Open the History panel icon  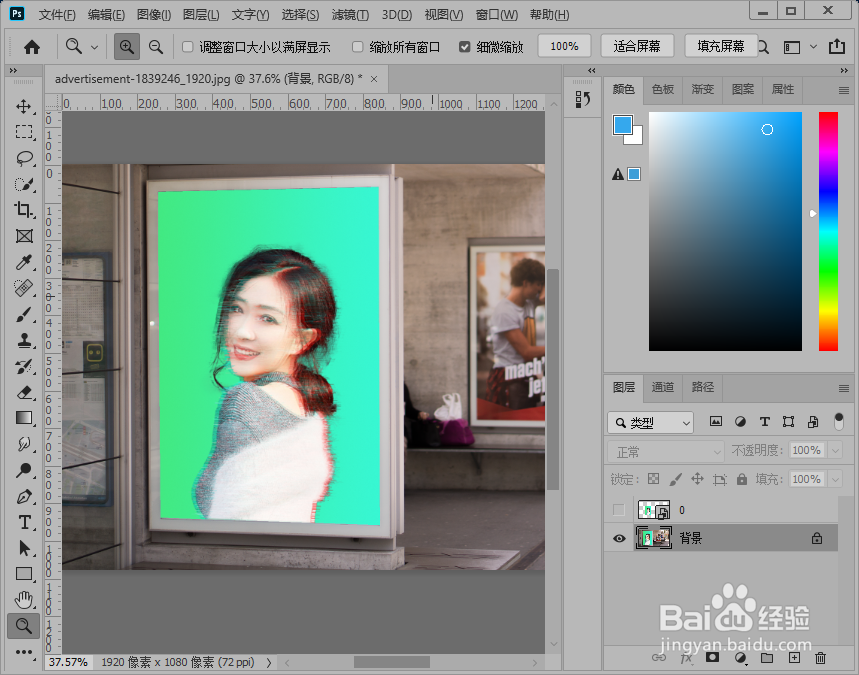coord(583,99)
